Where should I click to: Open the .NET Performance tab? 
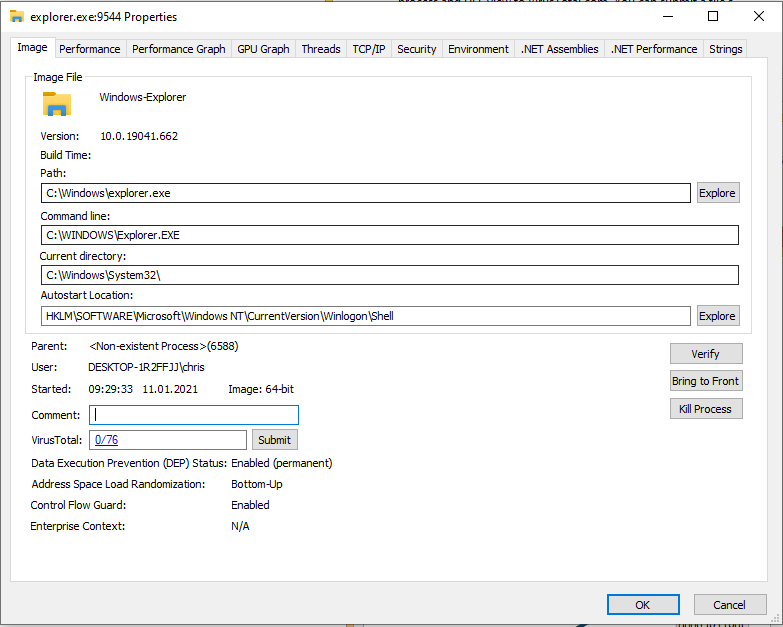(654, 49)
